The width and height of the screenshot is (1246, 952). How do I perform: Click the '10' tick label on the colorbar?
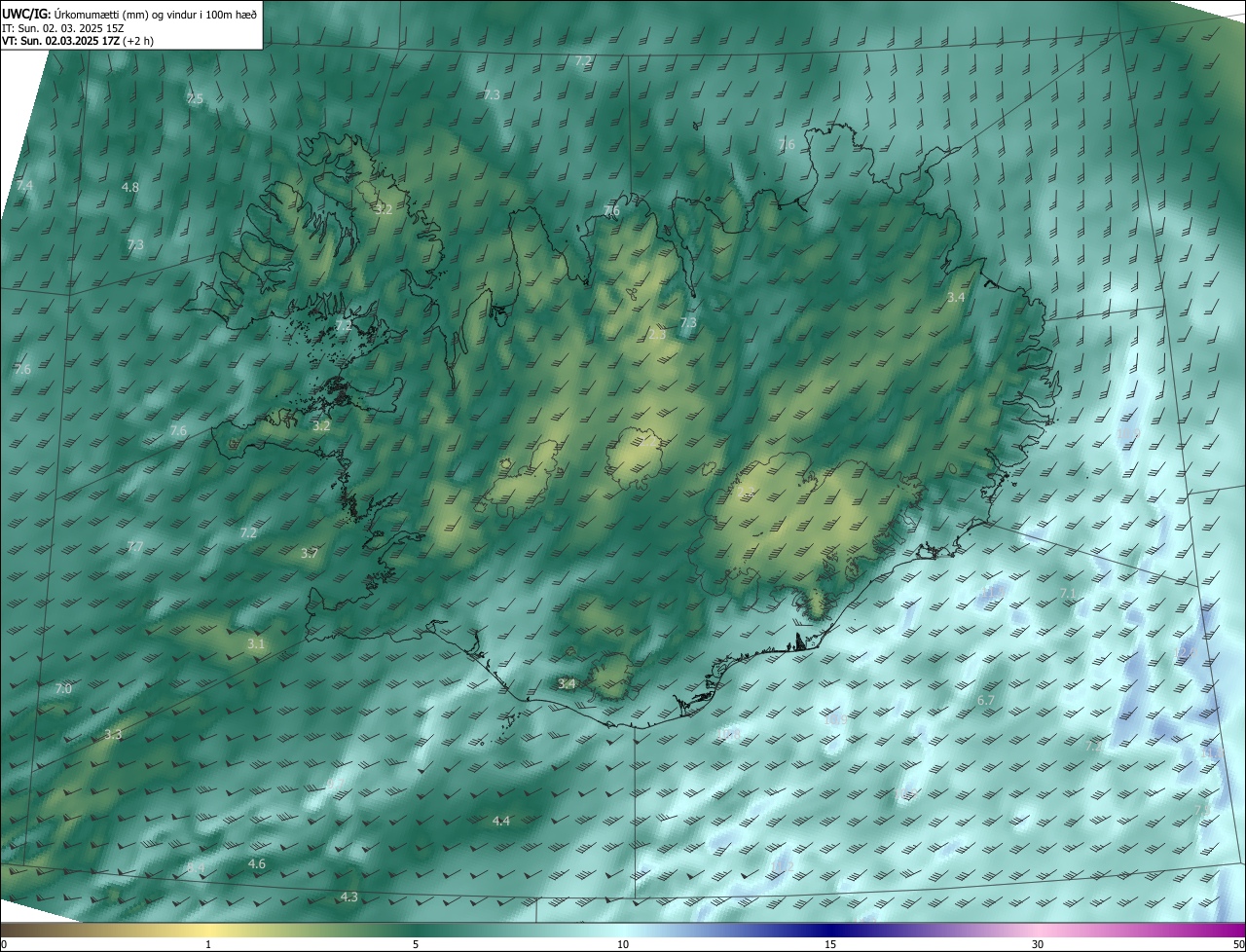623,944
